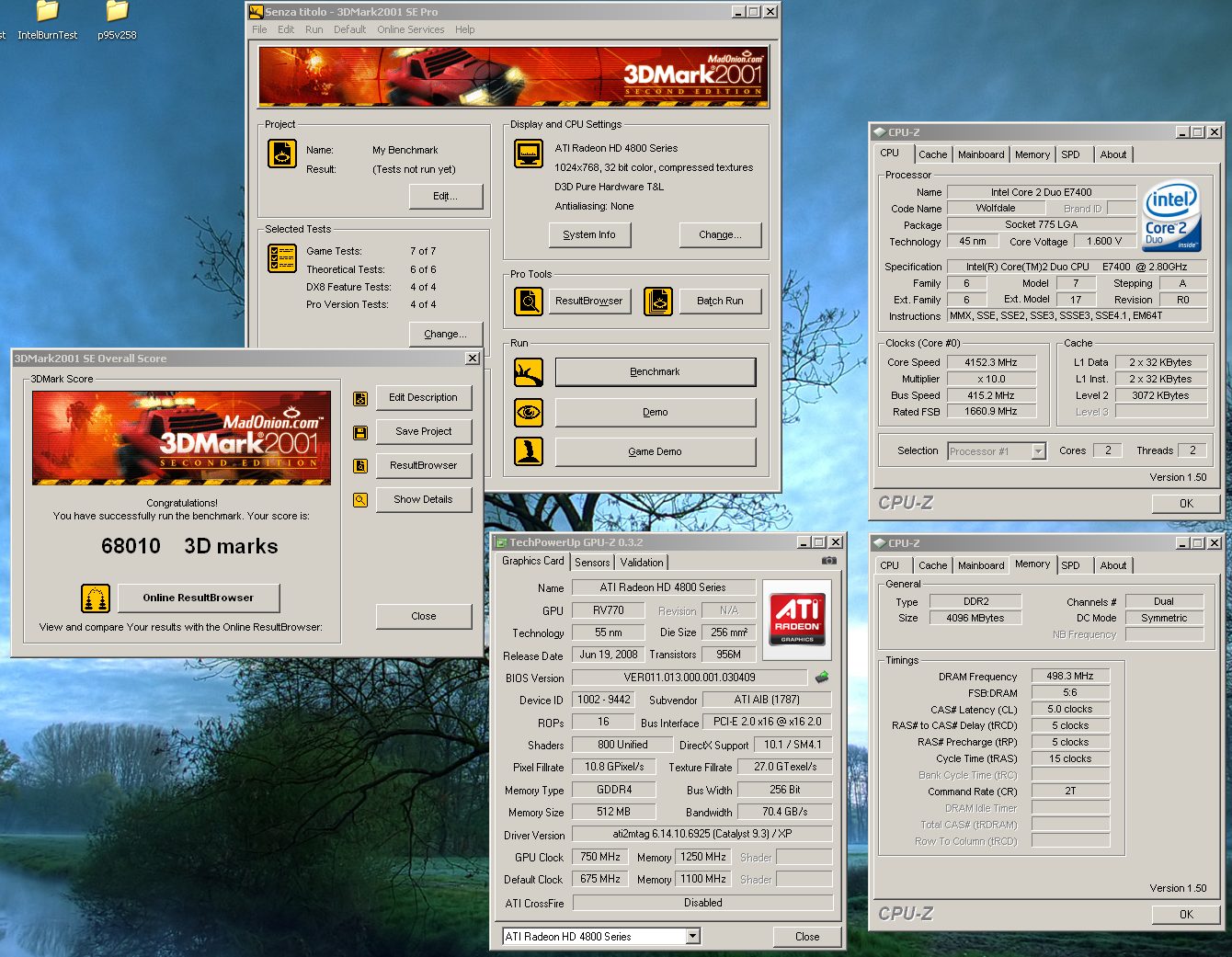Open the Edit menu in 3DMark2001

point(286,29)
